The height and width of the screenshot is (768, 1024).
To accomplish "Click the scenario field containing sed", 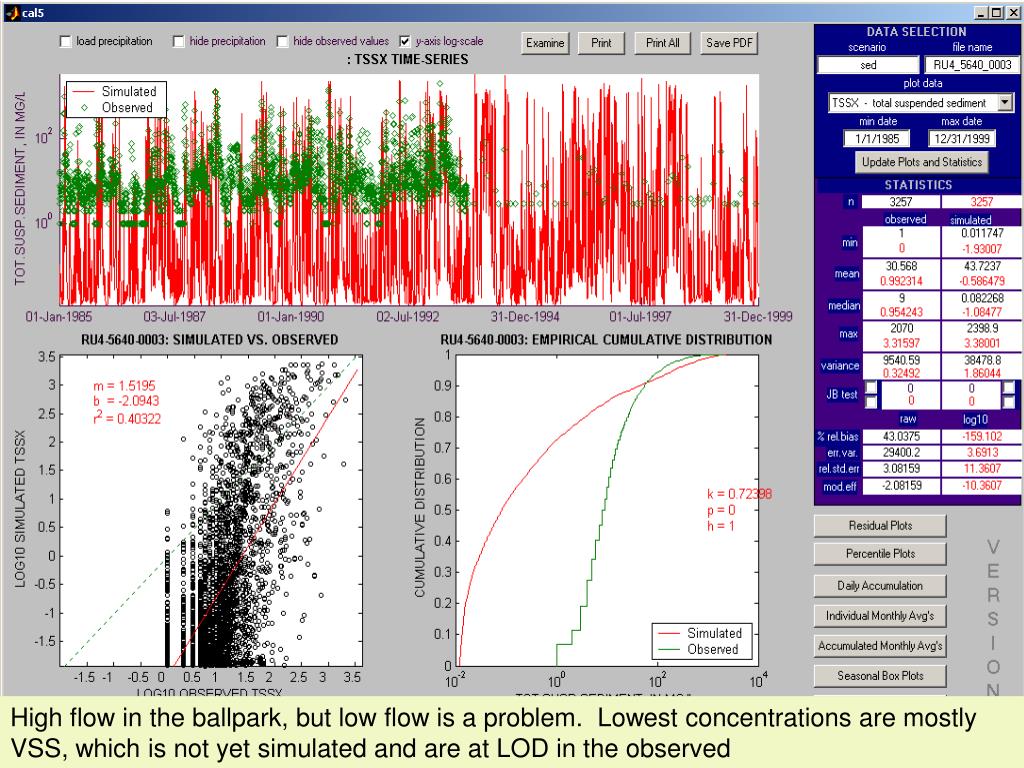I will click(x=868, y=65).
